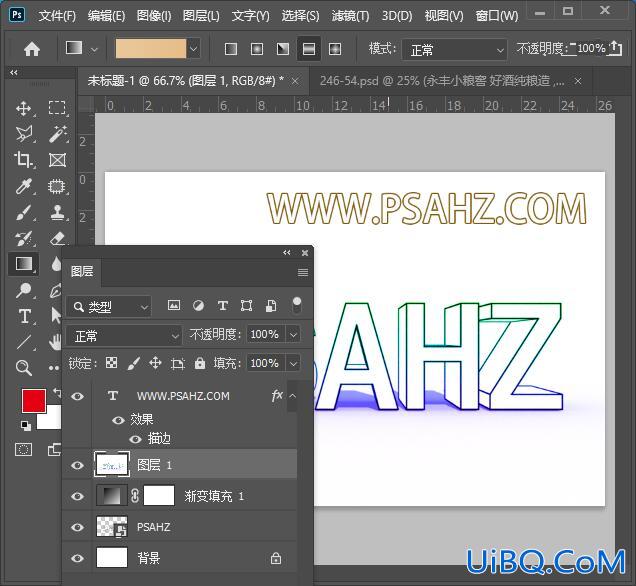
Task: Select the Magic Wand tool
Action: [57, 134]
